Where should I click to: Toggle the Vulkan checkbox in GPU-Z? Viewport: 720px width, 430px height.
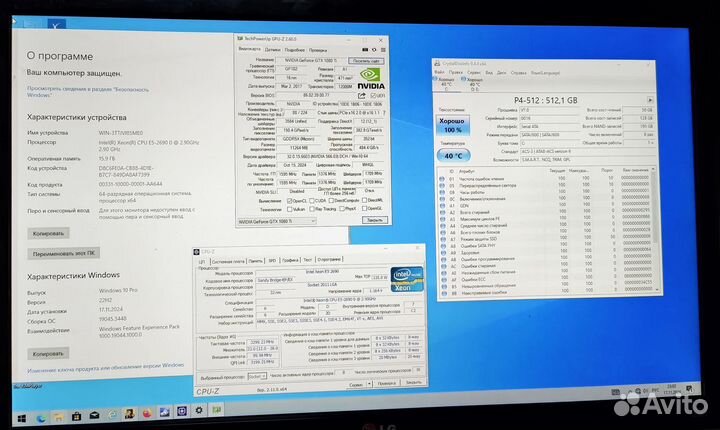pyautogui.click(x=289, y=209)
